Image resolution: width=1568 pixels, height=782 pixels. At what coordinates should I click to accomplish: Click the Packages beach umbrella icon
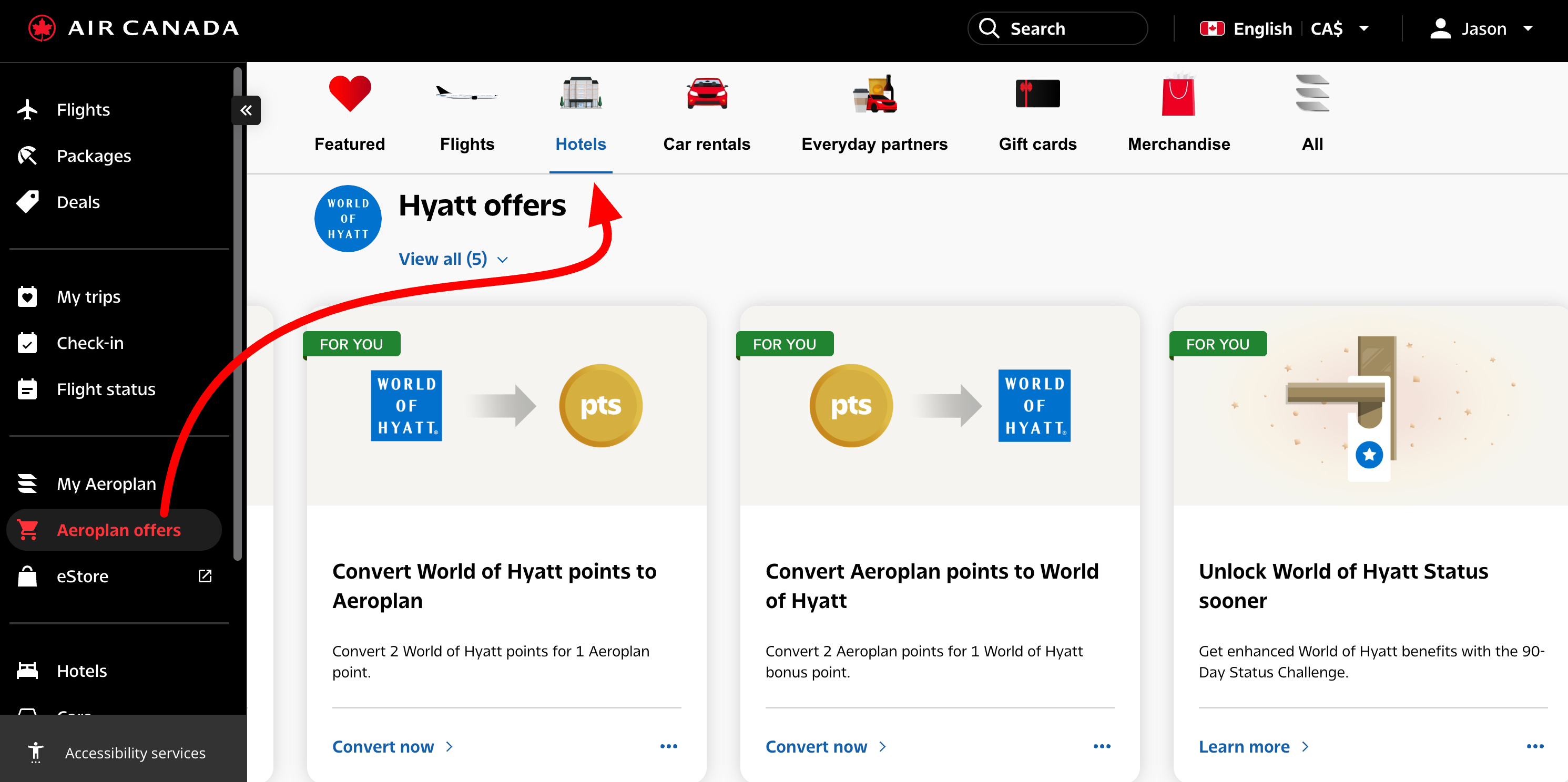(27, 156)
